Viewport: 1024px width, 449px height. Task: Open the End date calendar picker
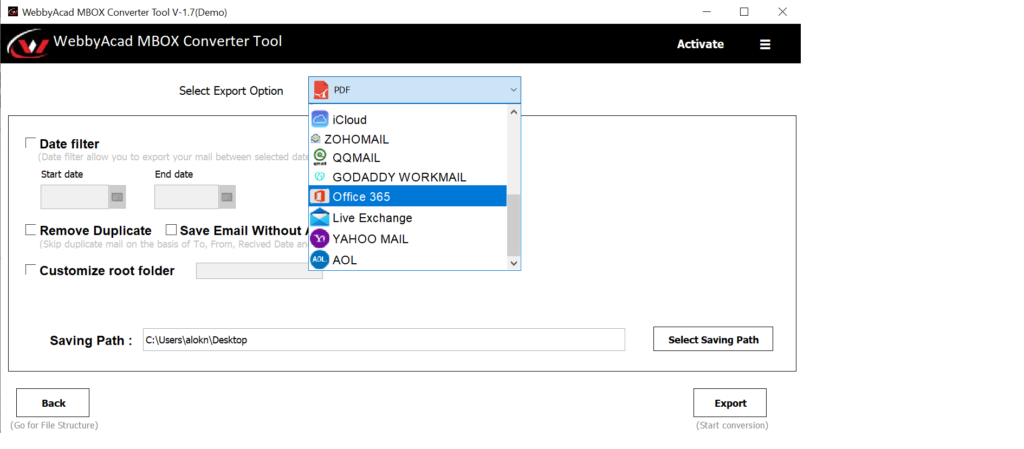(226, 197)
